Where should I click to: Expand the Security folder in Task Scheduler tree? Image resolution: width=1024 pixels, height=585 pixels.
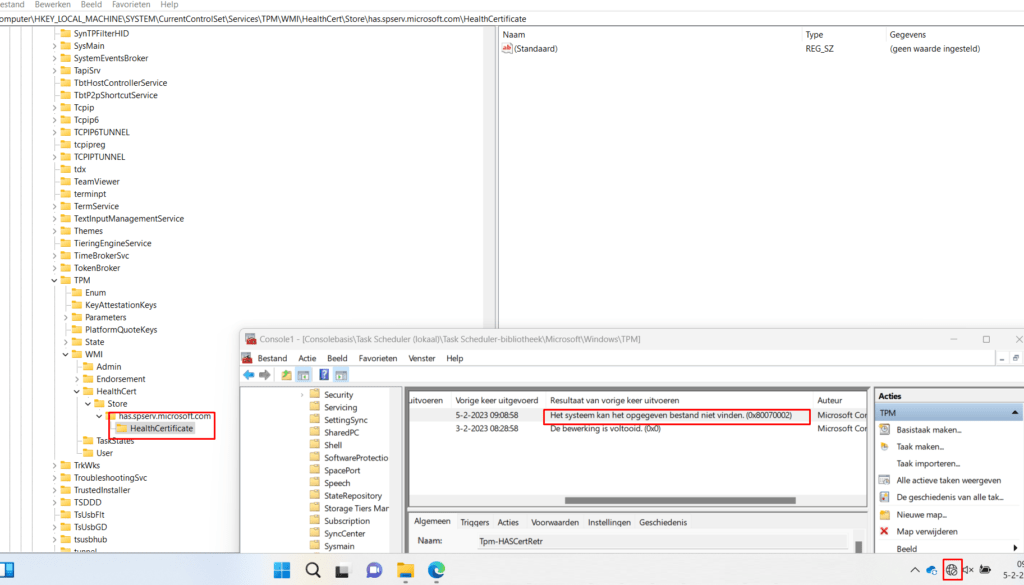302,395
